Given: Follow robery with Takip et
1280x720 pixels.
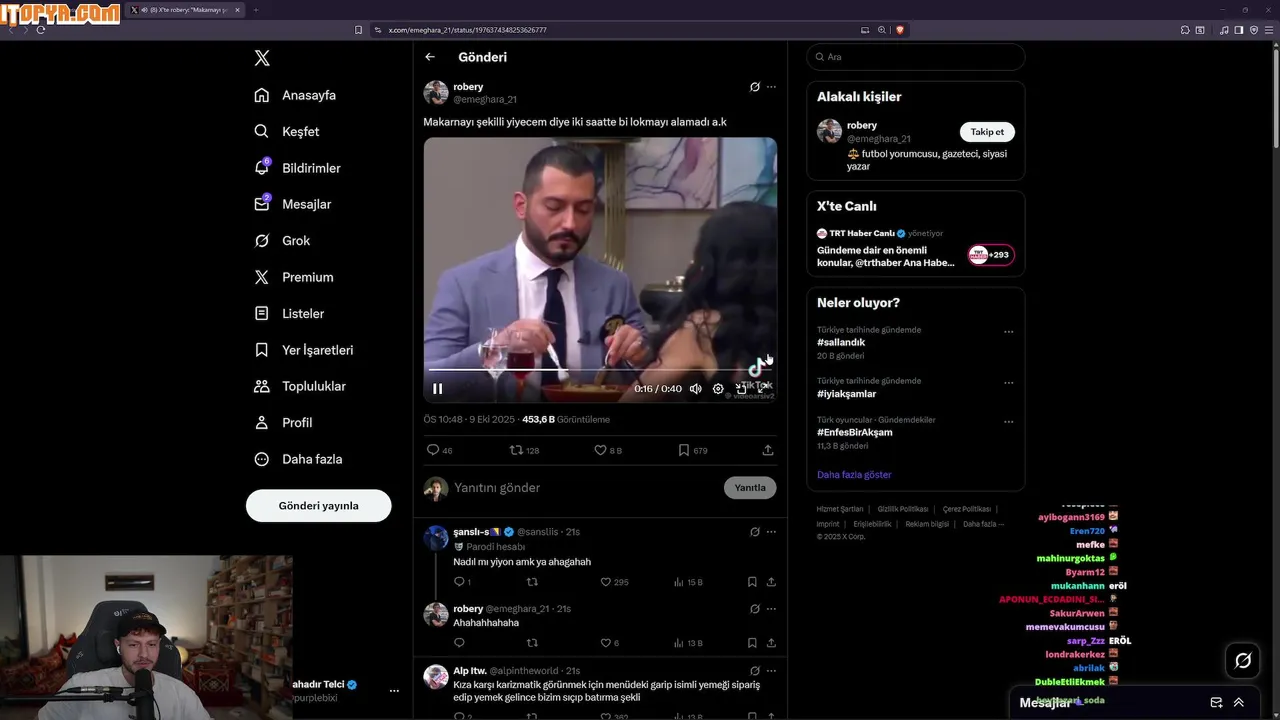Looking at the screenshot, I should [987, 132].
